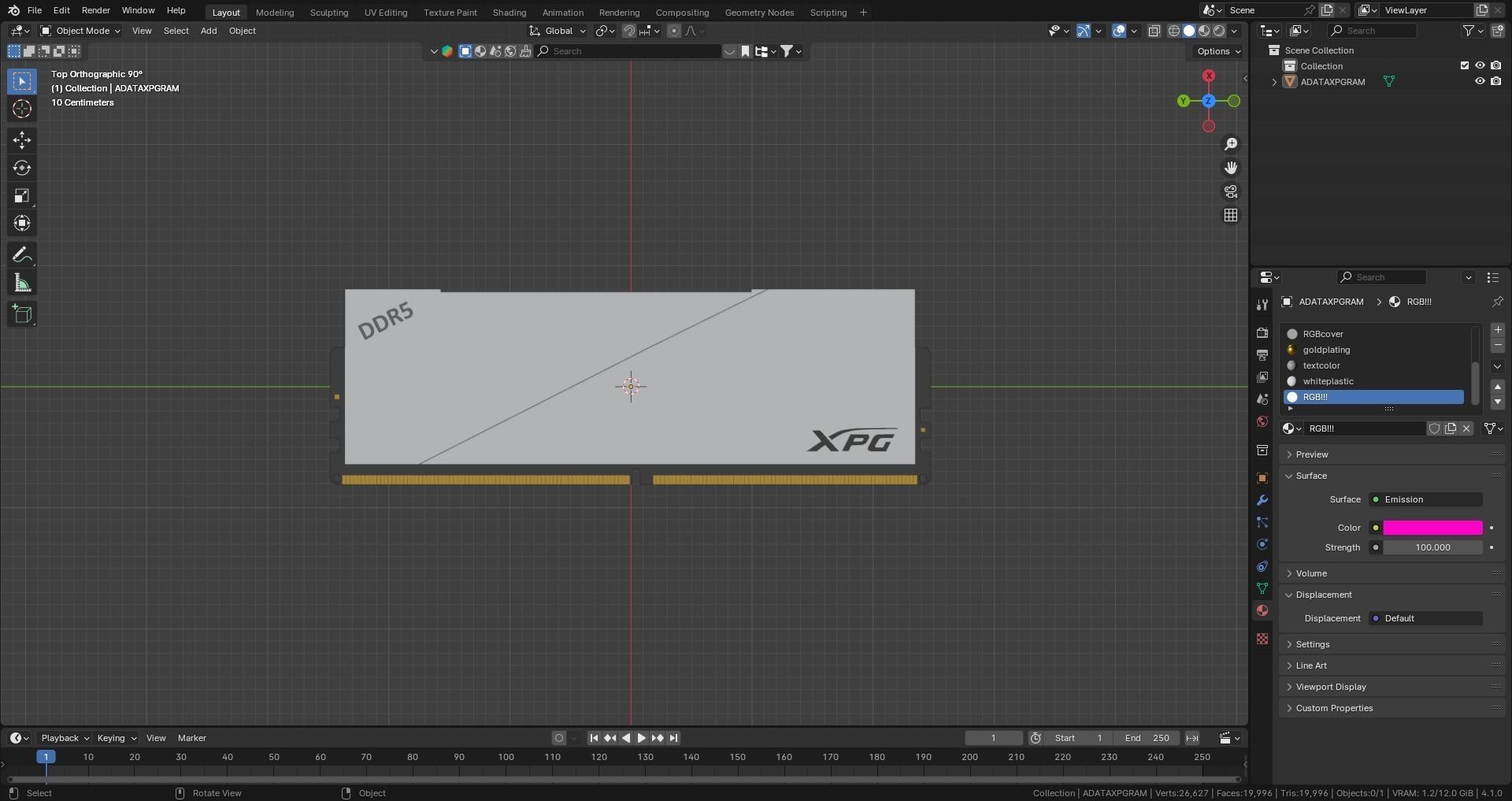Select the whiteplastic material slot

[x=1374, y=381]
